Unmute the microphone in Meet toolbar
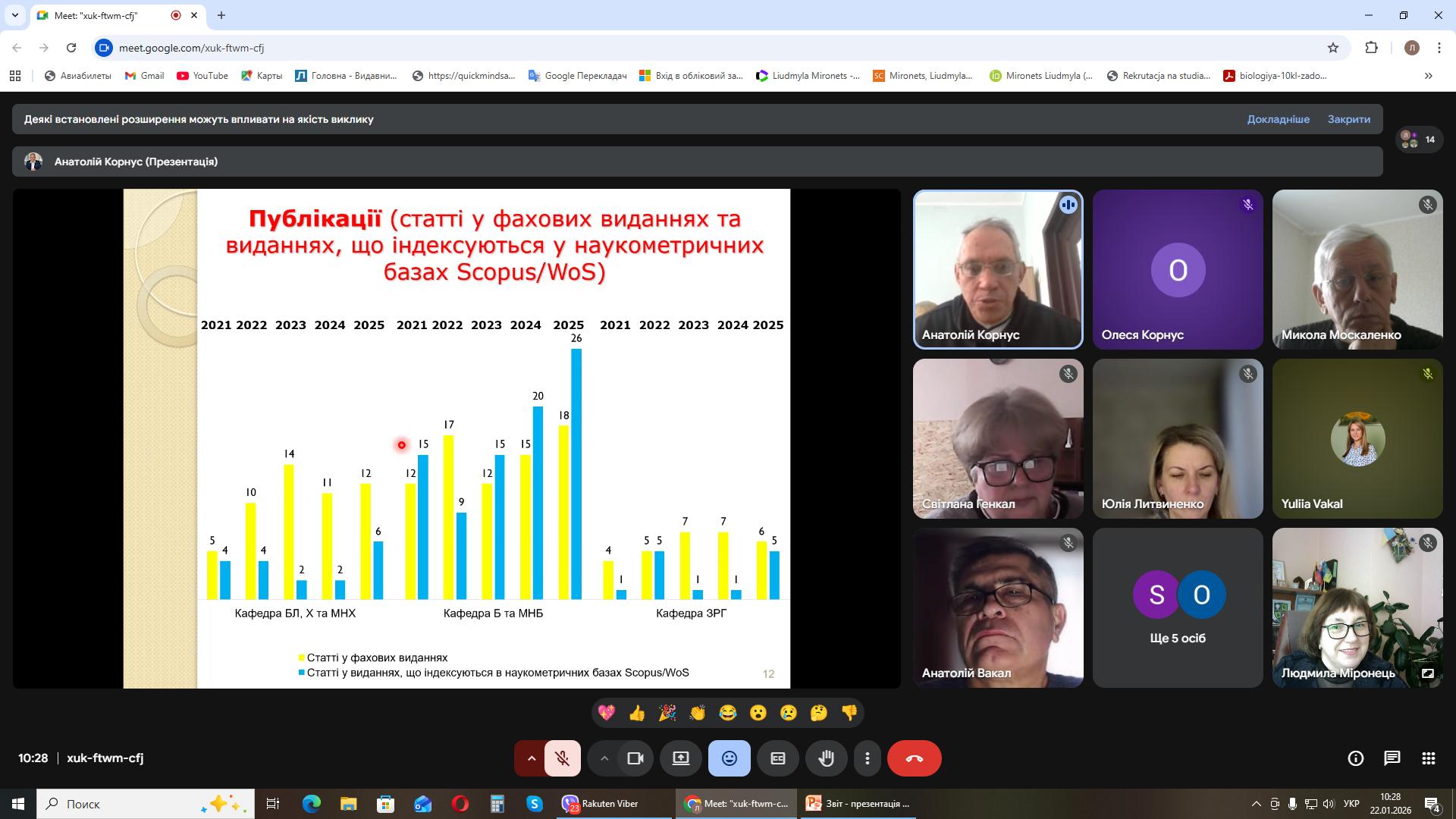This screenshot has height=819, width=1456. pos(562,758)
